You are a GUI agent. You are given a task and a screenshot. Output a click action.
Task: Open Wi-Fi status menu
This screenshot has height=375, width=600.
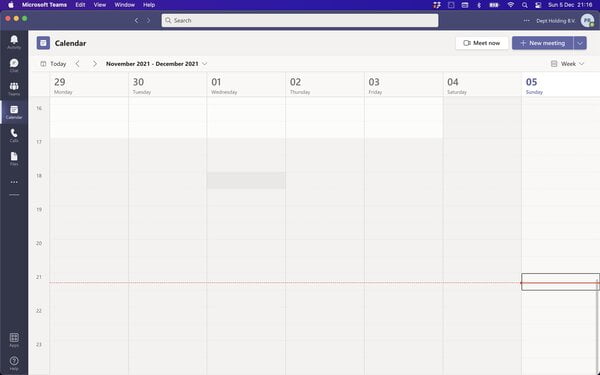(x=510, y=5)
